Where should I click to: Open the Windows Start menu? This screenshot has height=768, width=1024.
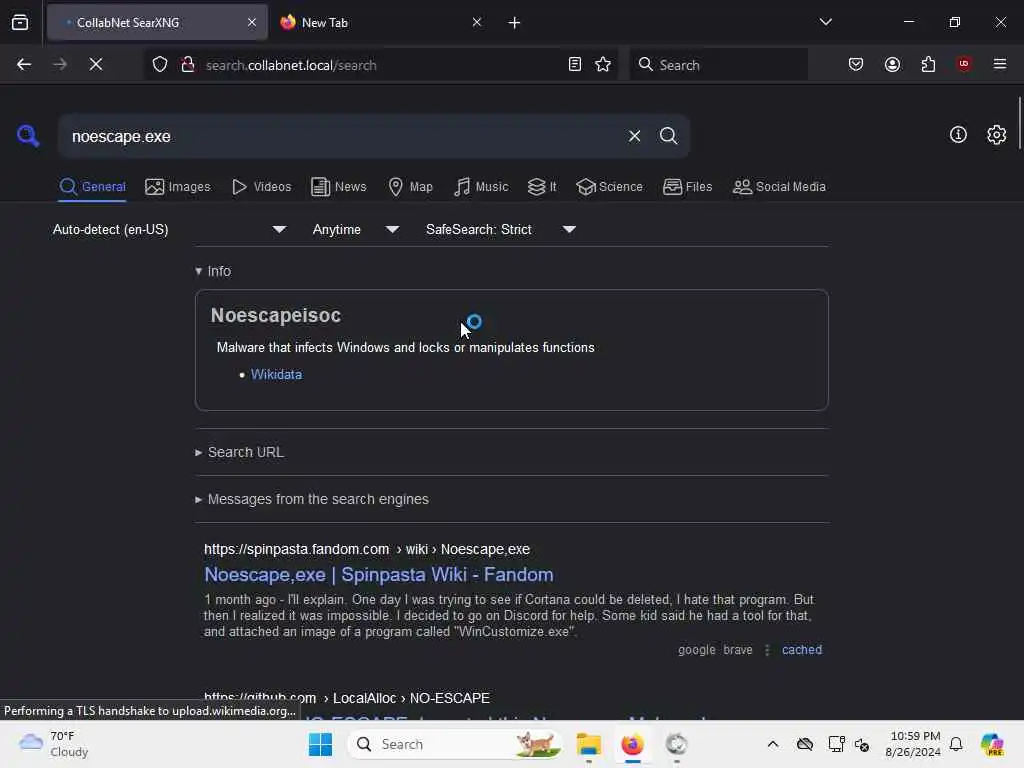pos(320,744)
